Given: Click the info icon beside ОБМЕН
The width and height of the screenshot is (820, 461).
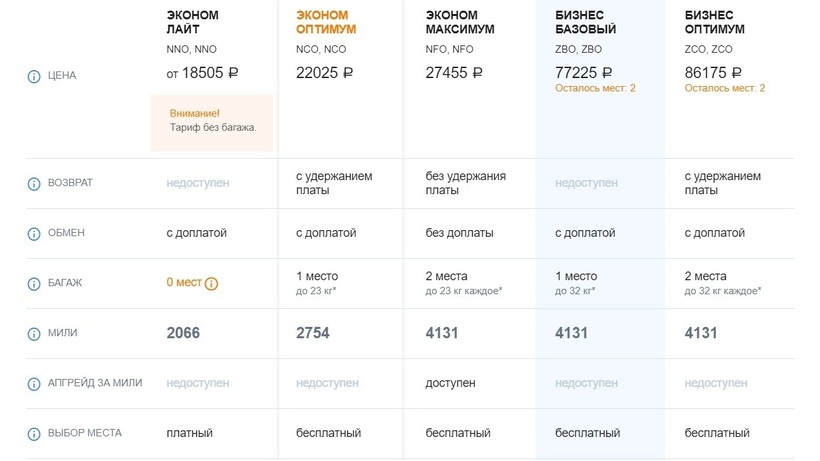Looking at the screenshot, I should [33, 233].
